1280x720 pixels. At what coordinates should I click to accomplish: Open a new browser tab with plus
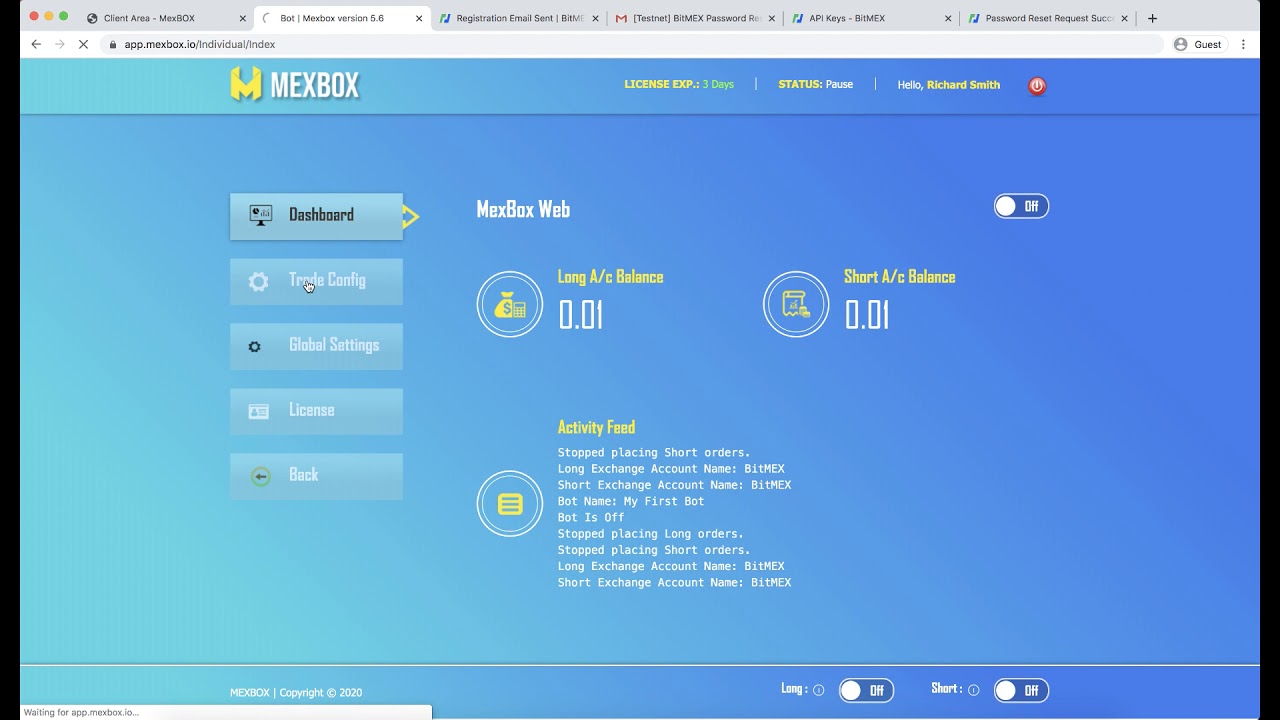[1152, 18]
